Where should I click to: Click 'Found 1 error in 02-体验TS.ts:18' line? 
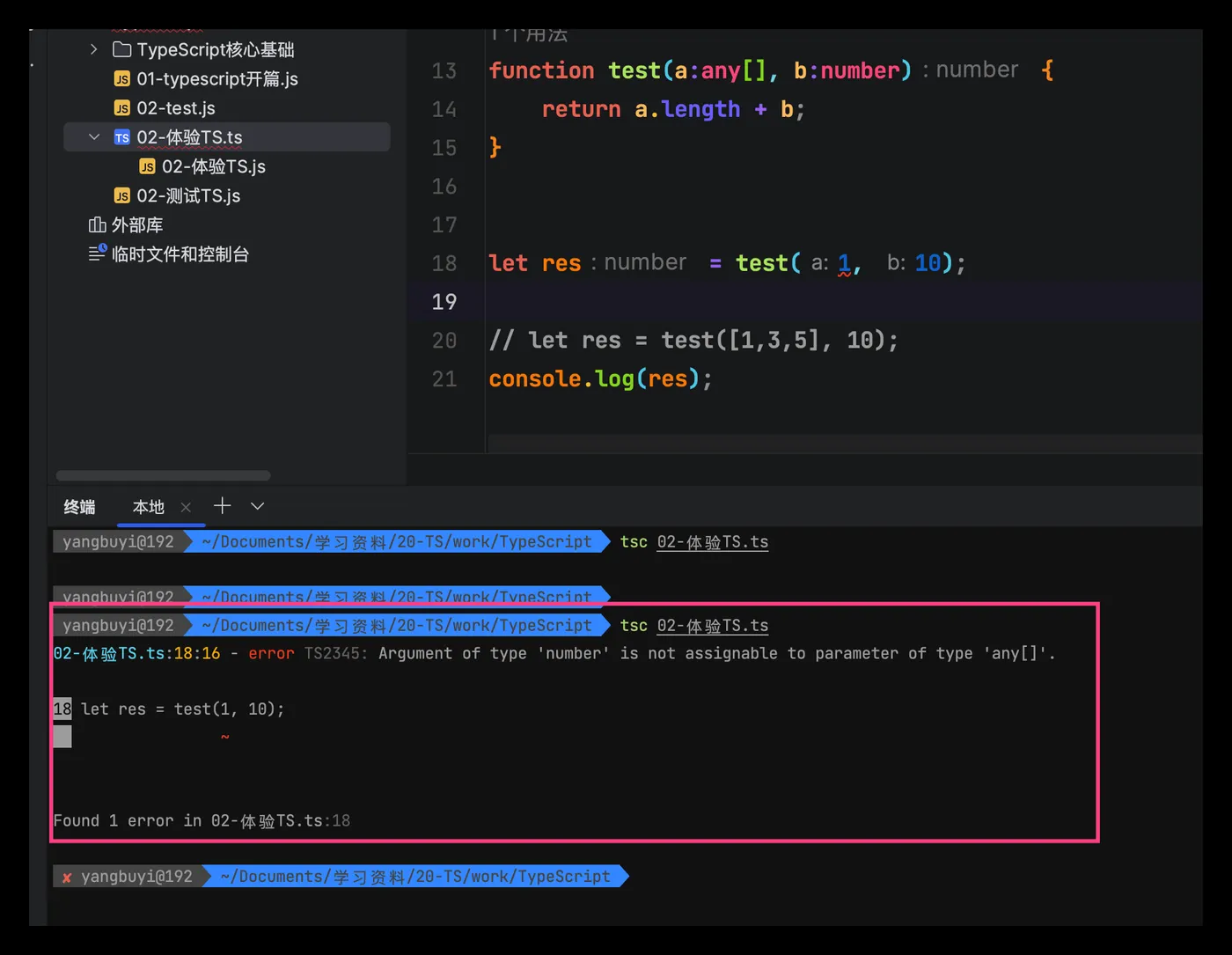[x=202, y=821]
